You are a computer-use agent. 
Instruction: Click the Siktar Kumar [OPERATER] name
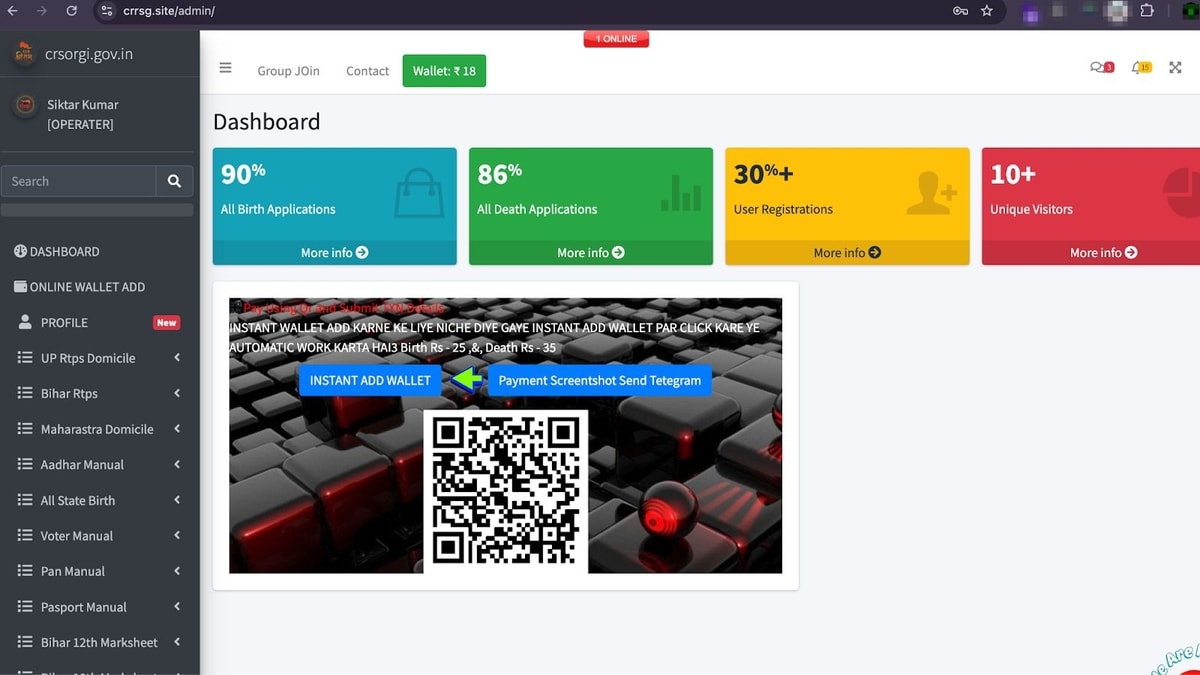pos(82,114)
